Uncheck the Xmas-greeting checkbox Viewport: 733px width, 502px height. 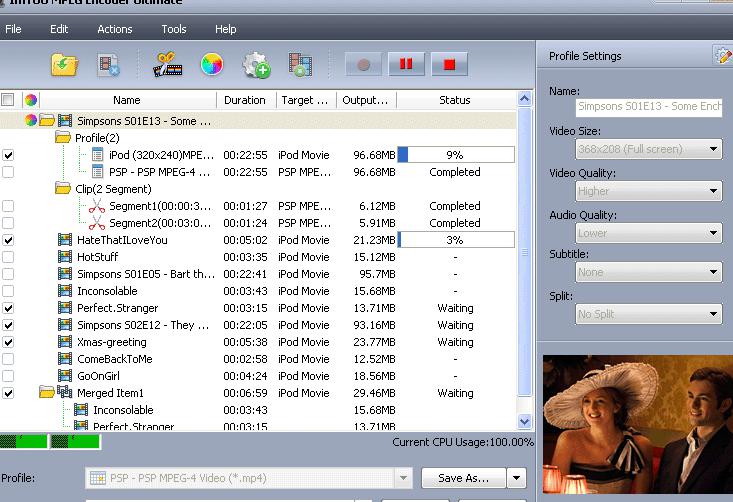coord(9,342)
